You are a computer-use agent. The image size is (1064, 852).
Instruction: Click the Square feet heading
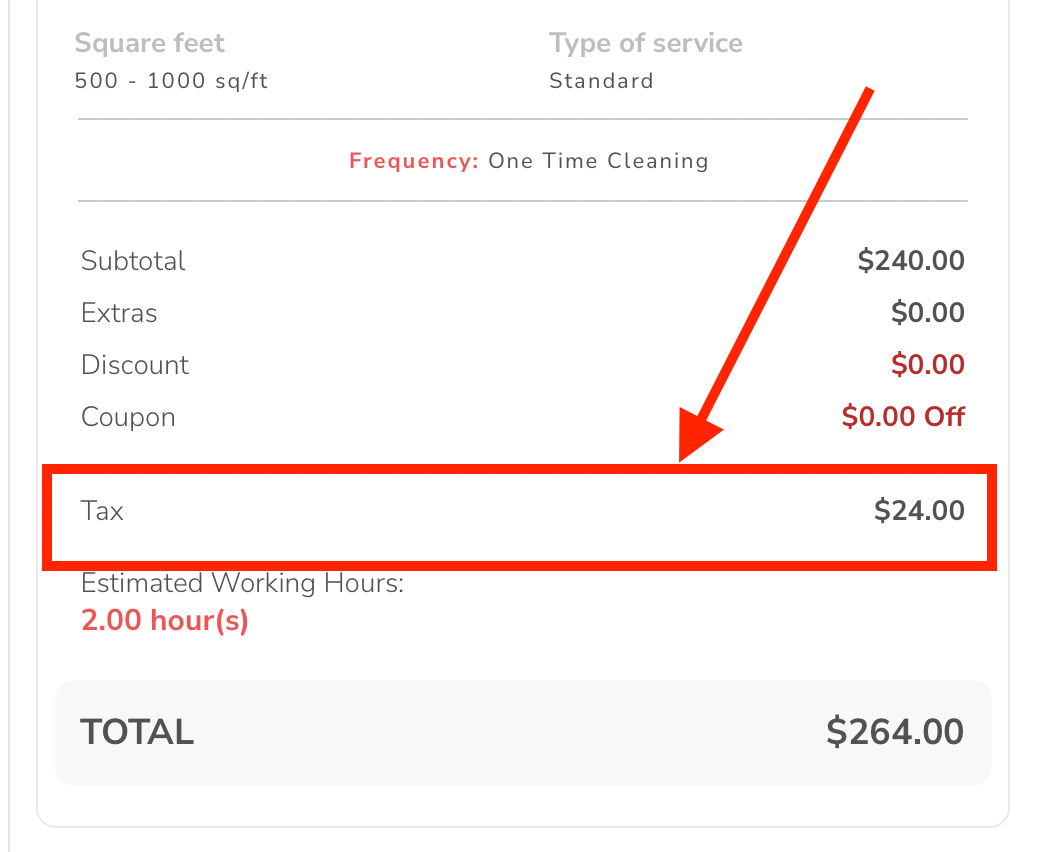pyautogui.click(x=149, y=43)
